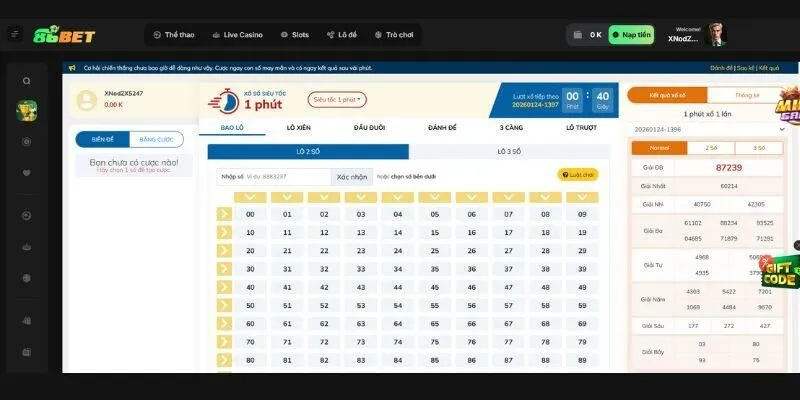
Task: Click the megaphone announcement icon
Action: coord(72,68)
